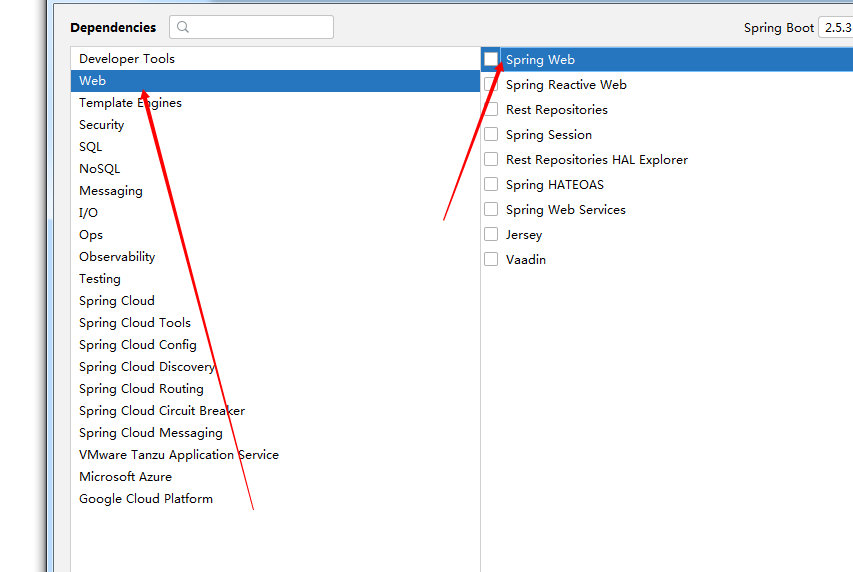Click the search magnifier icon in Dependencies
Image resolution: width=853 pixels, height=572 pixels.
[x=183, y=27]
